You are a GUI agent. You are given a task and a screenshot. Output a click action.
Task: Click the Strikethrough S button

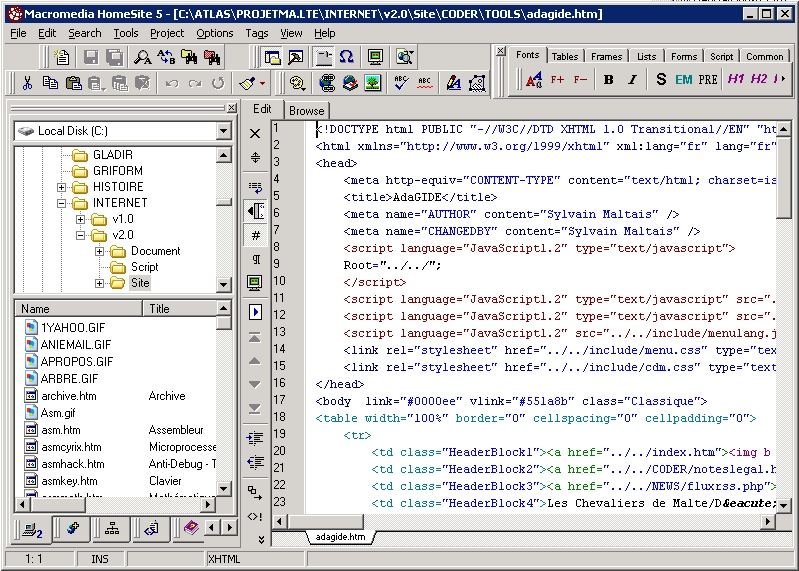(x=661, y=80)
